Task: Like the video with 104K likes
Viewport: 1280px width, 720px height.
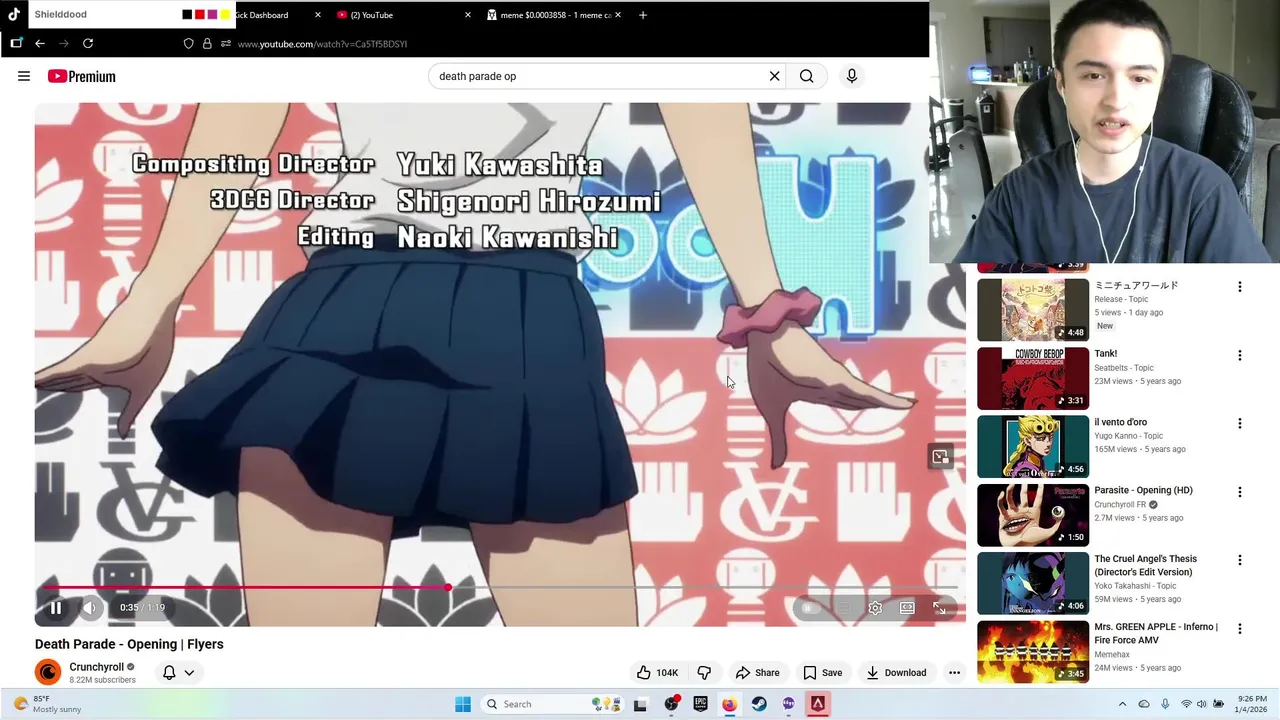Action: [657, 672]
